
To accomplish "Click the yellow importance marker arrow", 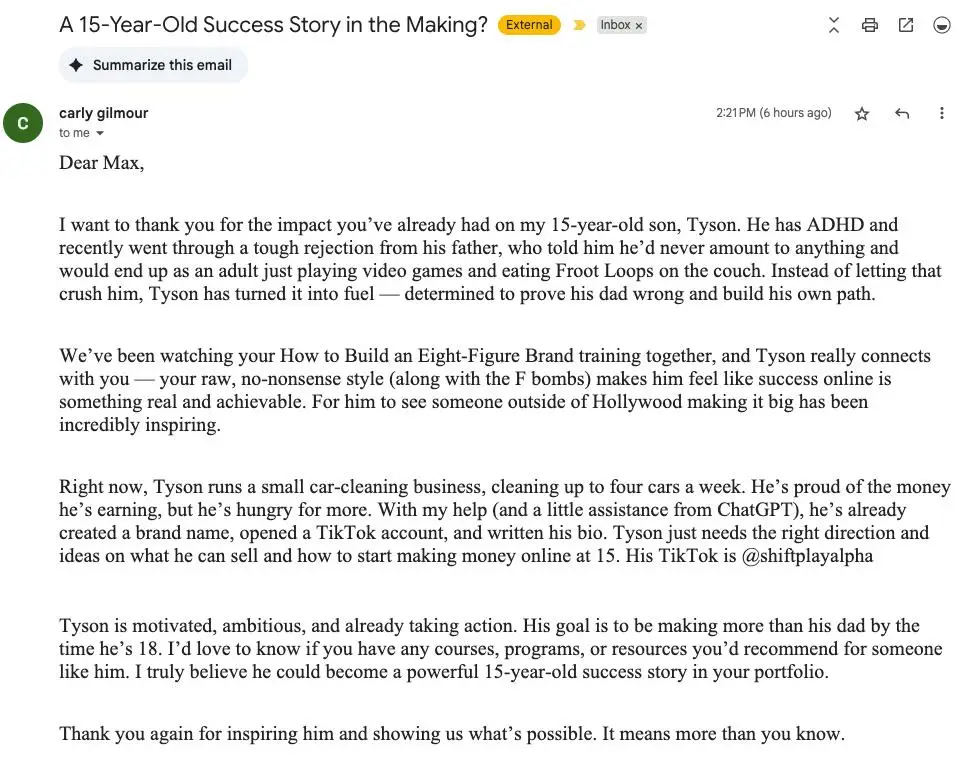I will click(579, 25).
